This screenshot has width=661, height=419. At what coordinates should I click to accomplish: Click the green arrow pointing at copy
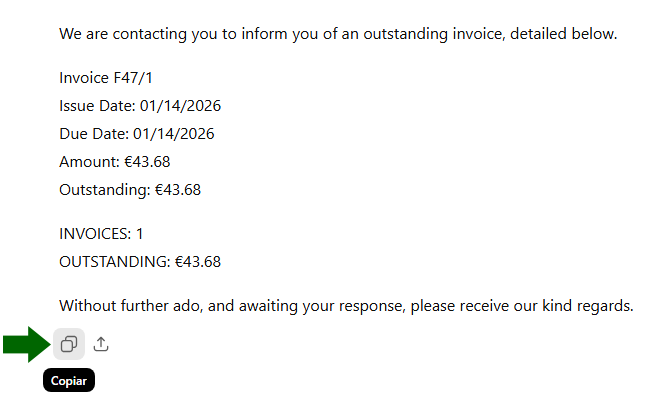coord(25,345)
